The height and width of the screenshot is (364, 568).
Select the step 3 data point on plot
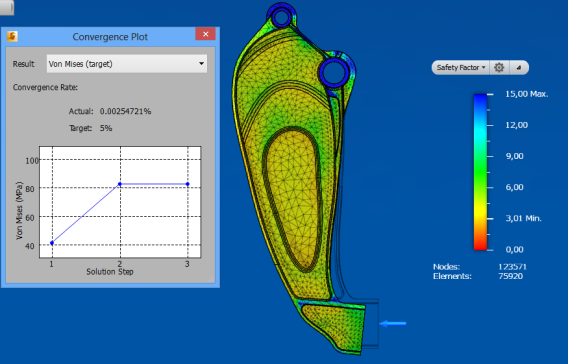click(188, 184)
